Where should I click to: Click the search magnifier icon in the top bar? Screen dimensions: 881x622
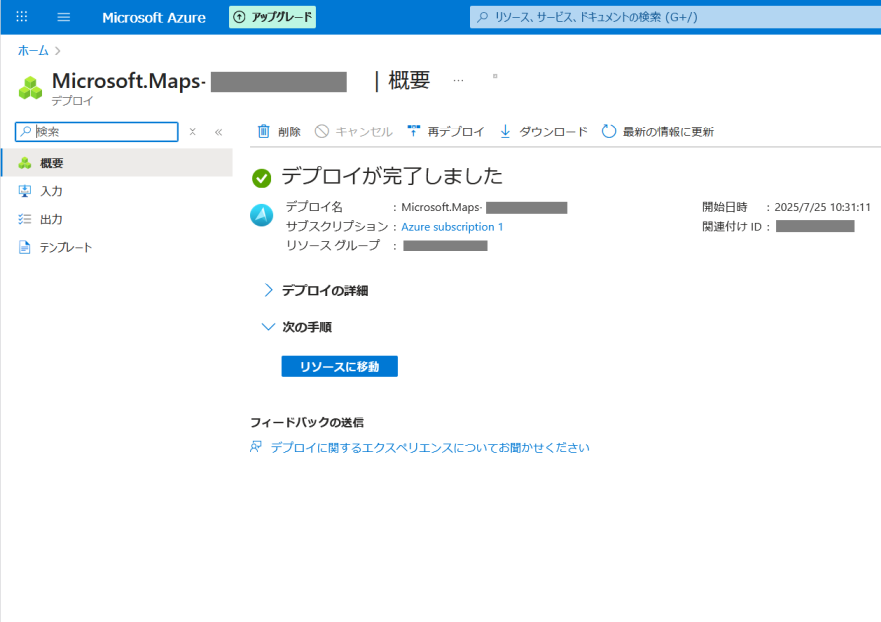coord(483,17)
